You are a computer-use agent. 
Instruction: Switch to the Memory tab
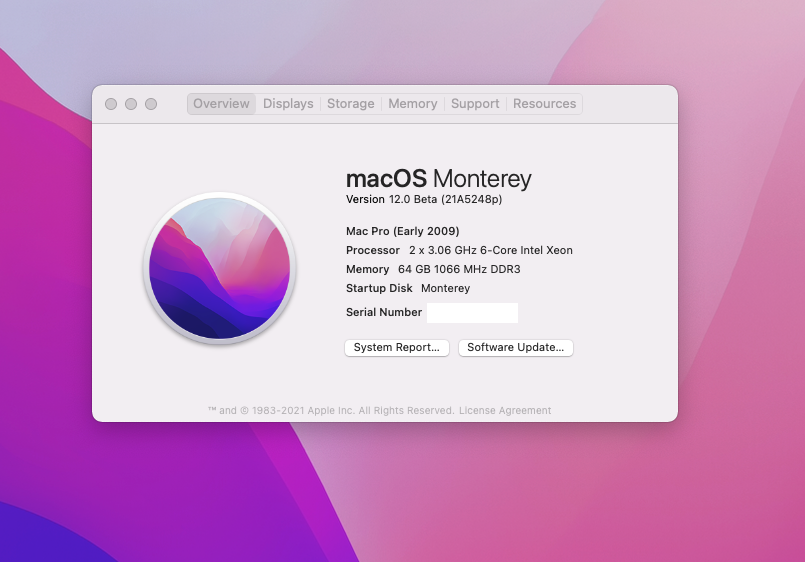click(x=413, y=104)
